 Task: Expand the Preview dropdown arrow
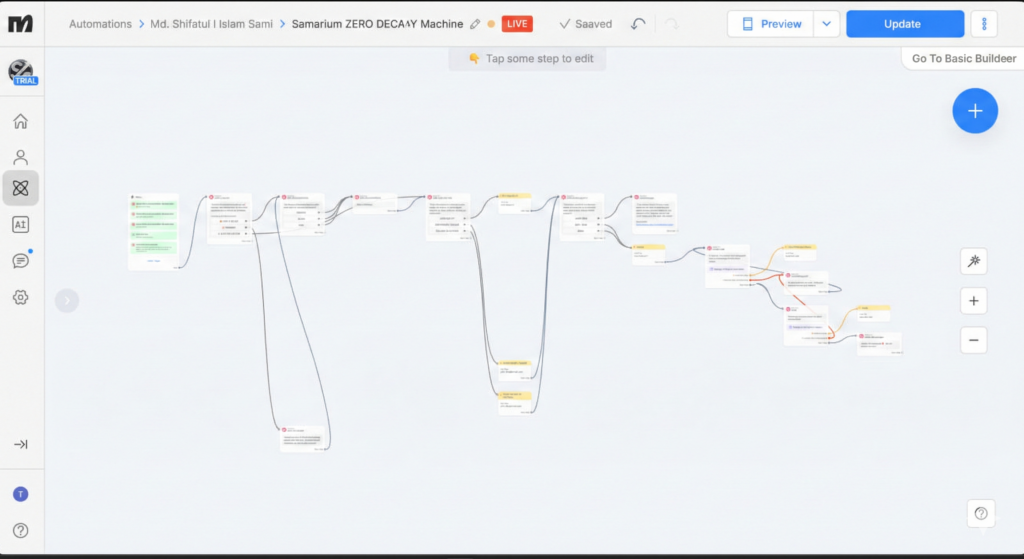tap(827, 24)
